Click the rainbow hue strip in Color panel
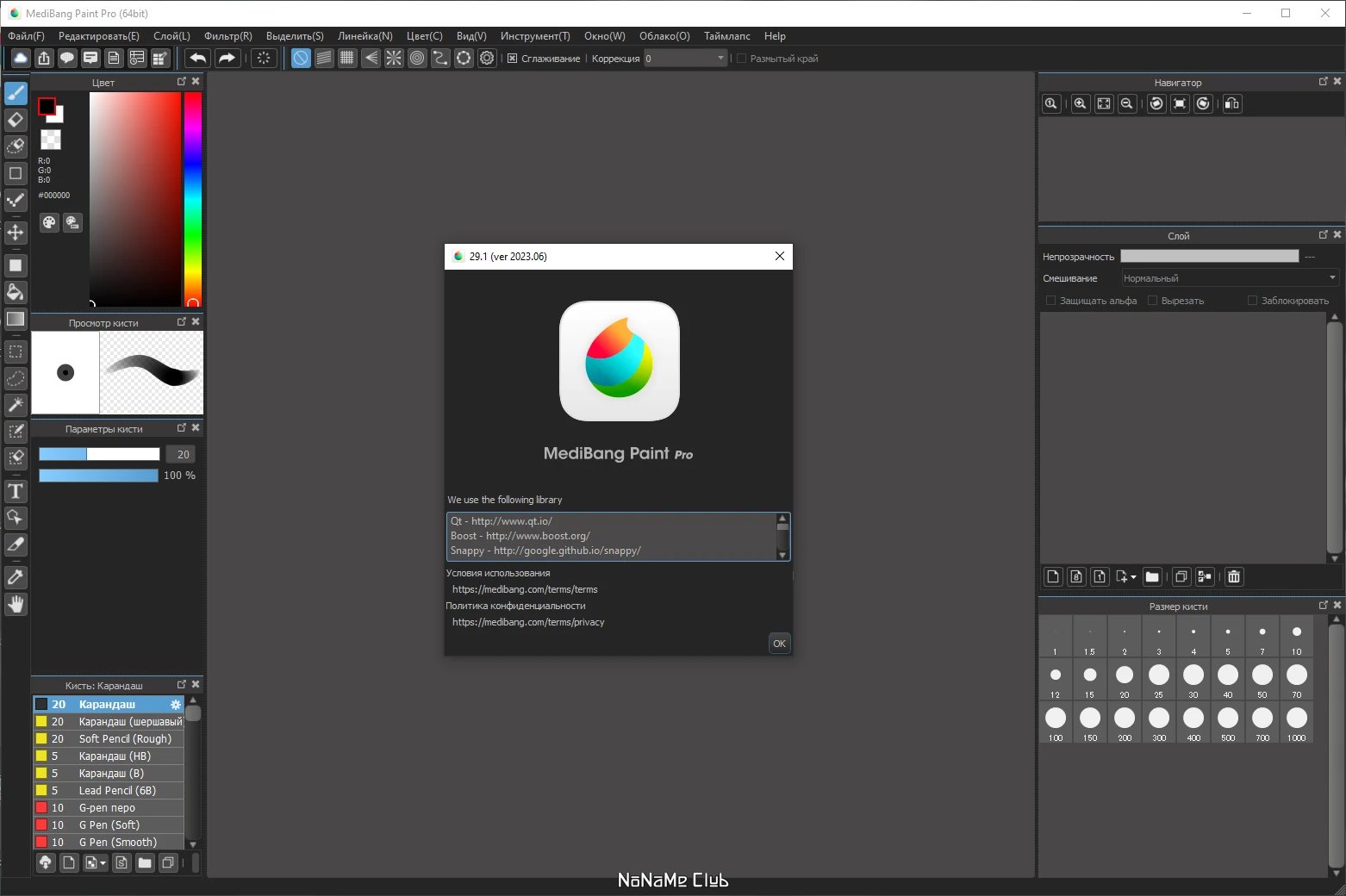 coord(193,198)
